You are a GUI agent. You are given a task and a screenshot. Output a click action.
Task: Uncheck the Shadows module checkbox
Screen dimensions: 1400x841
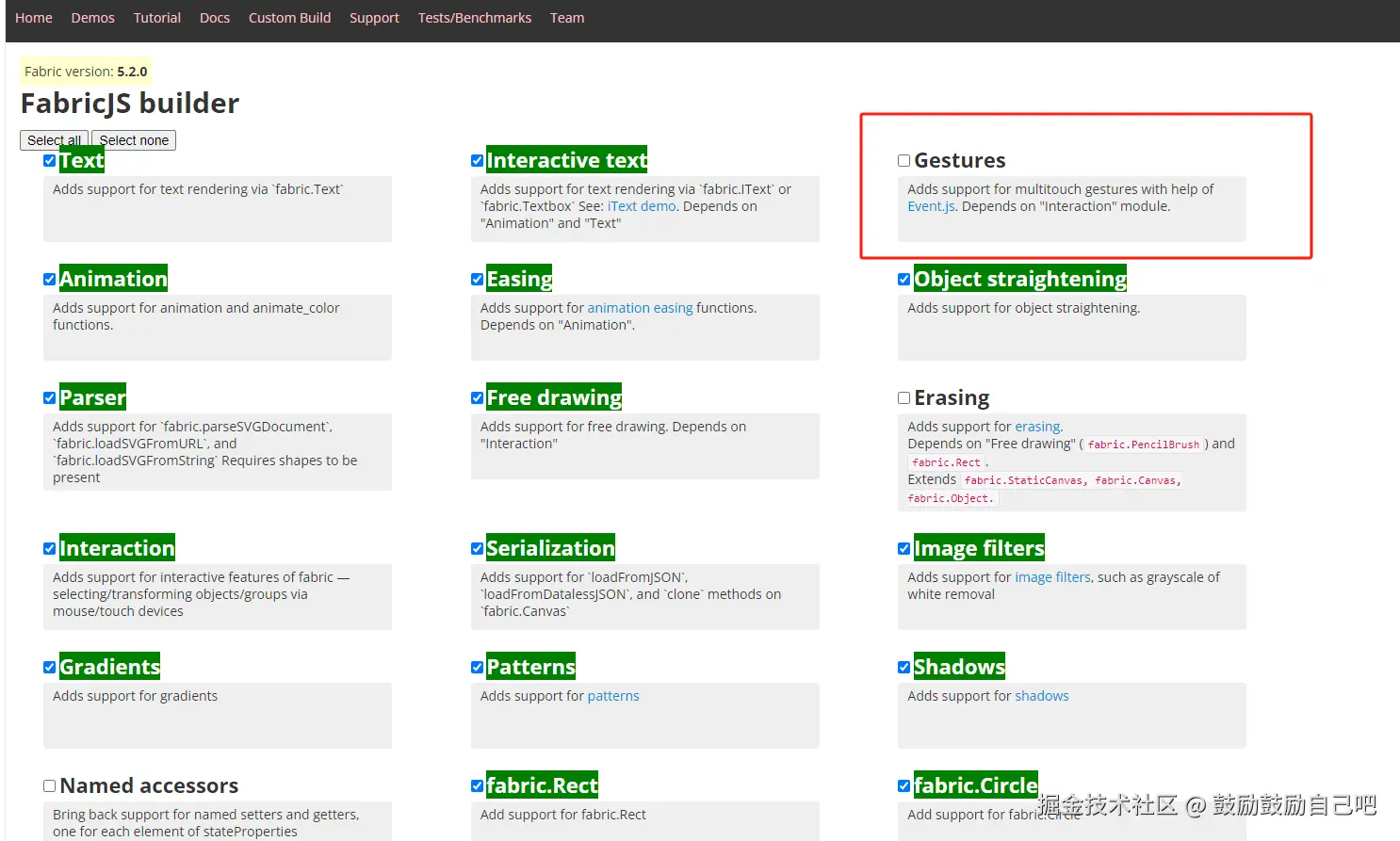pyautogui.click(x=903, y=668)
